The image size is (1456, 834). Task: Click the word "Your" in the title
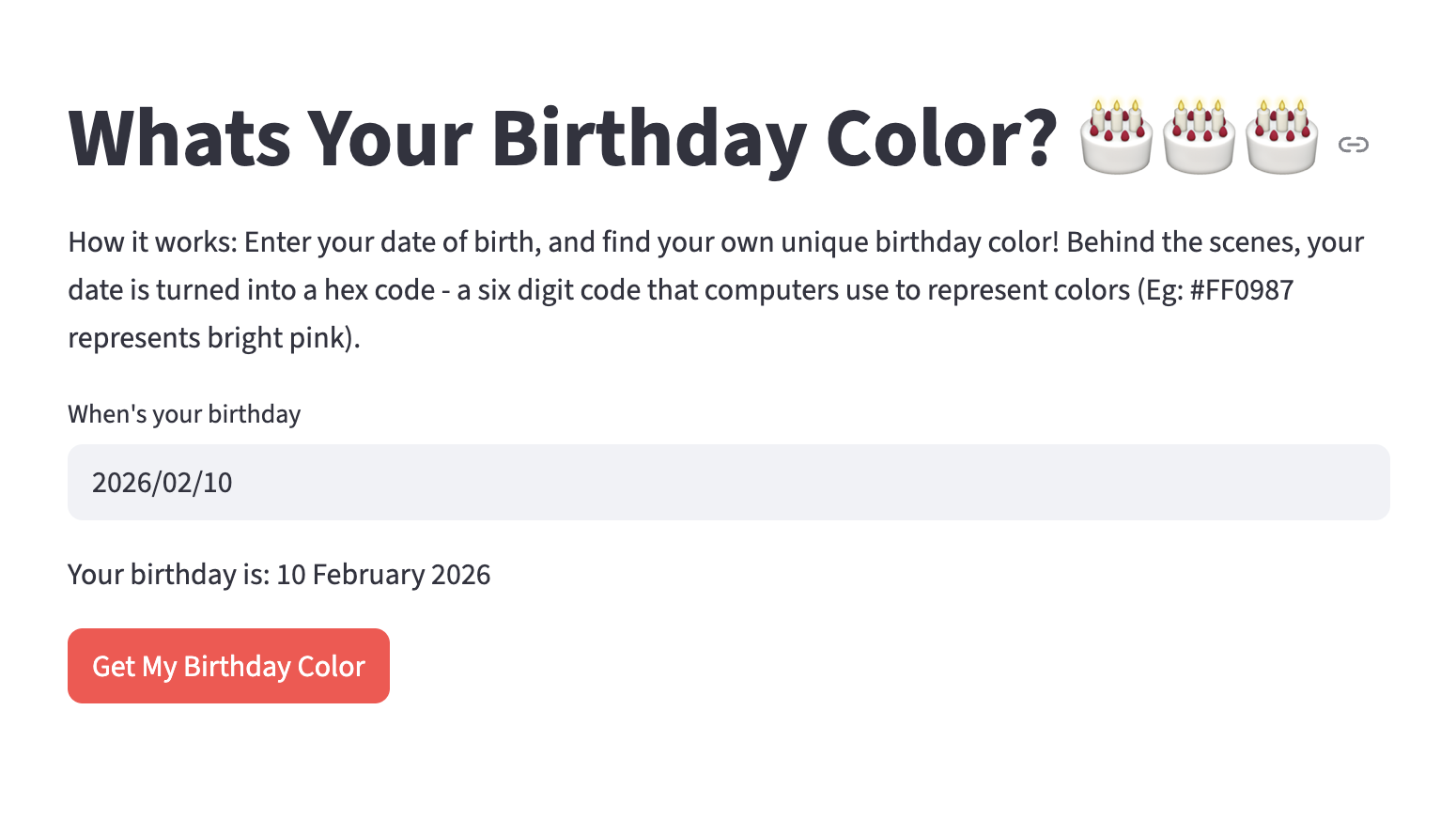pyautogui.click(x=390, y=139)
